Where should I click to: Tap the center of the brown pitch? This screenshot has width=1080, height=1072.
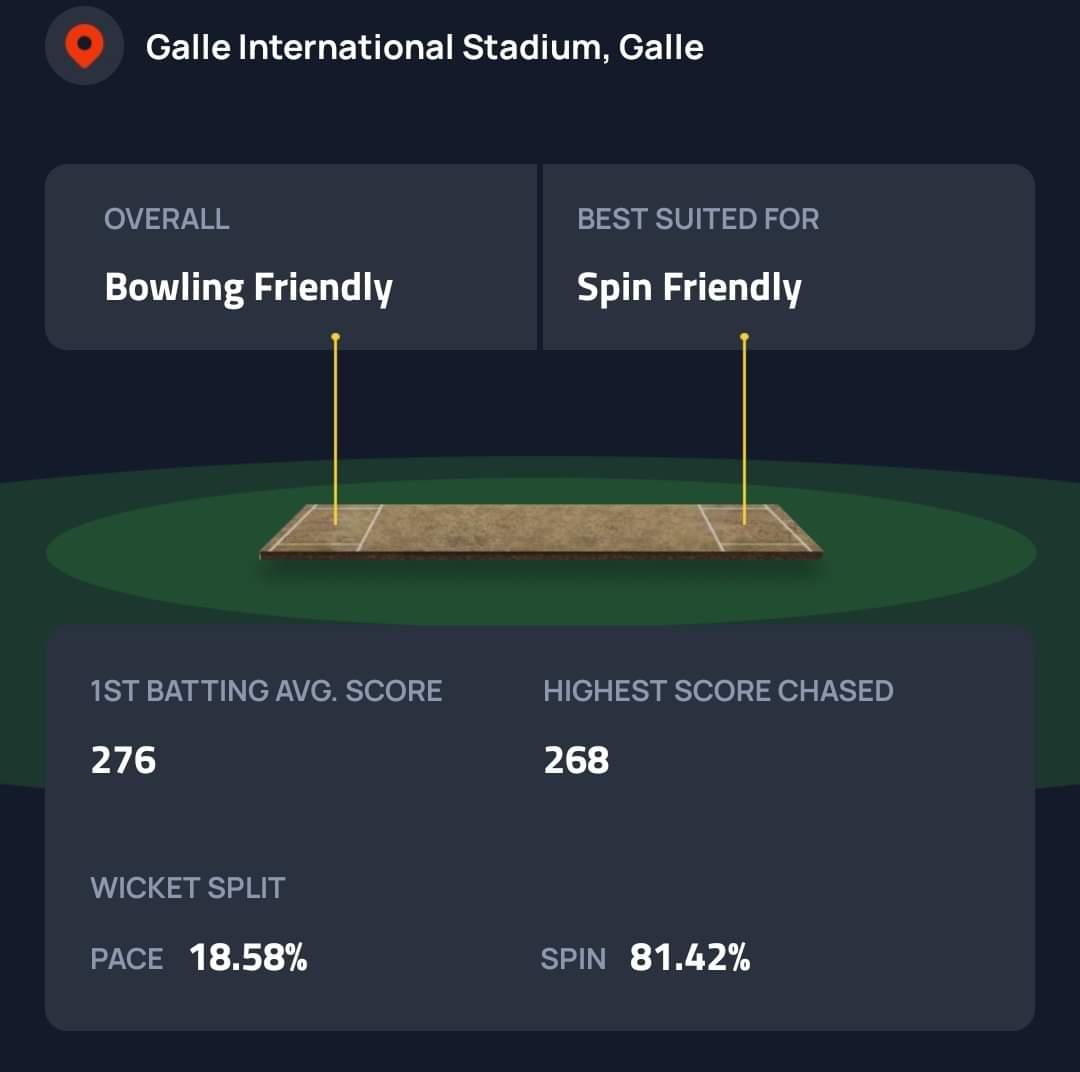540,530
